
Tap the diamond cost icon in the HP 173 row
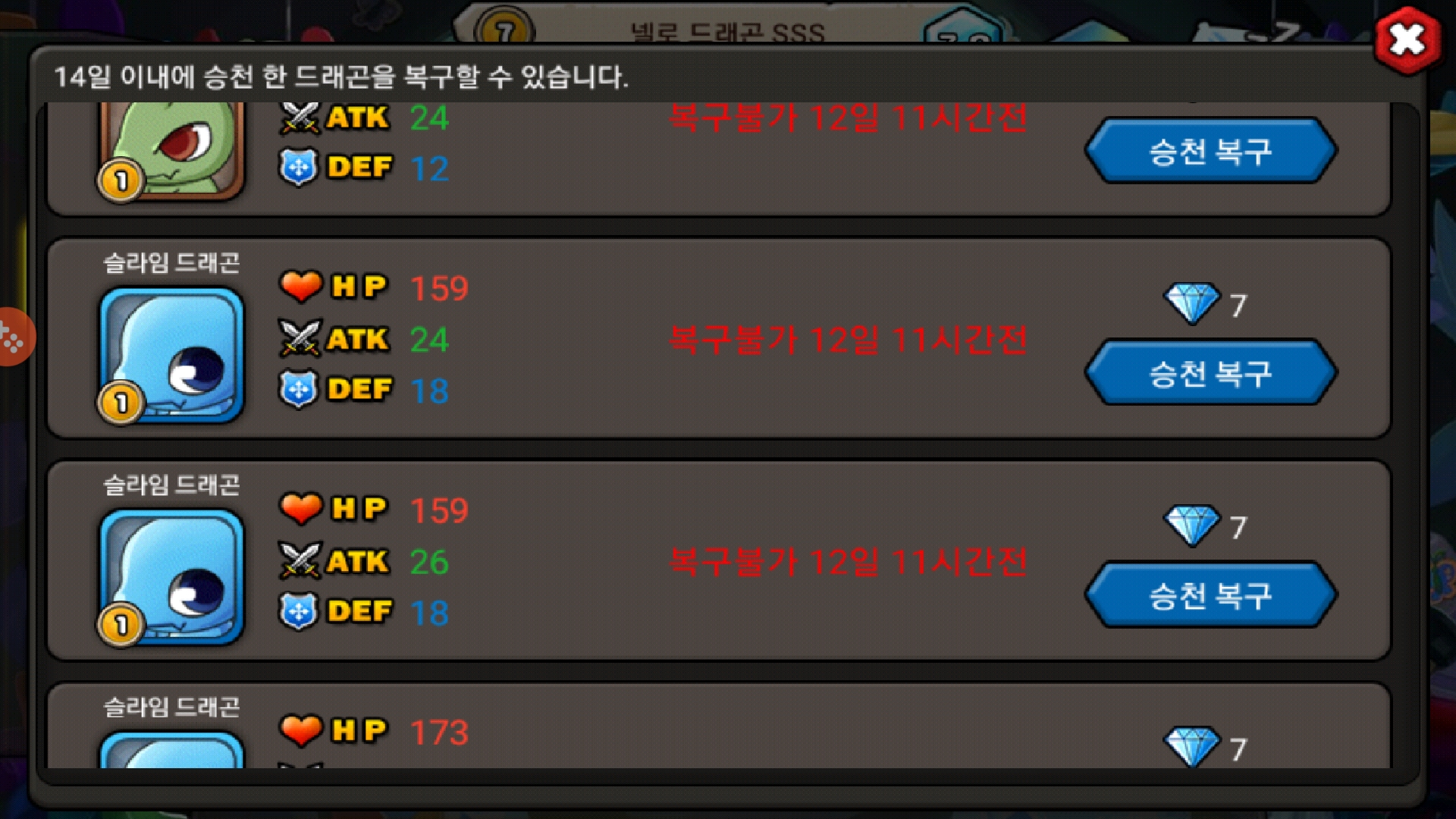click(x=1192, y=747)
